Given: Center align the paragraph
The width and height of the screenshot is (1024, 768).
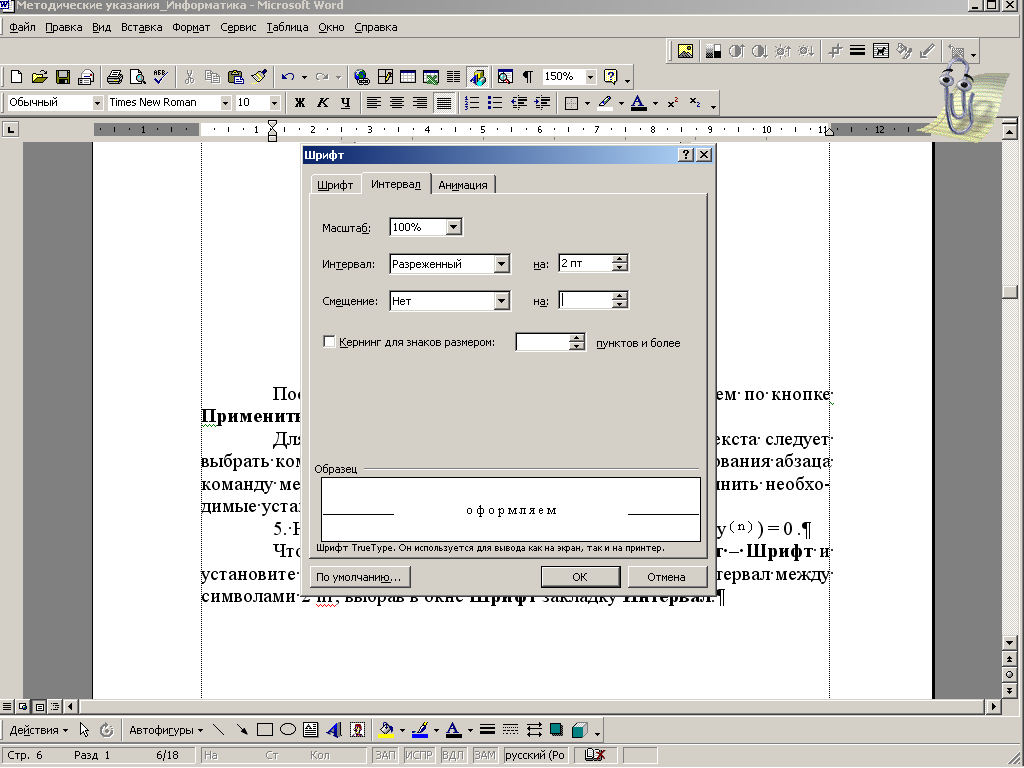Looking at the screenshot, I should (396, 103).
